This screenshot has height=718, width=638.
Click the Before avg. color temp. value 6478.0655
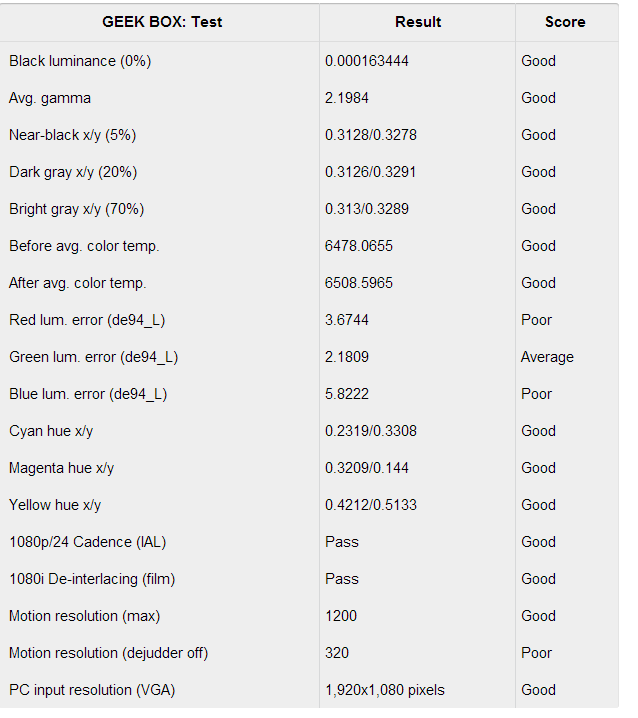(x=359, y=246)
